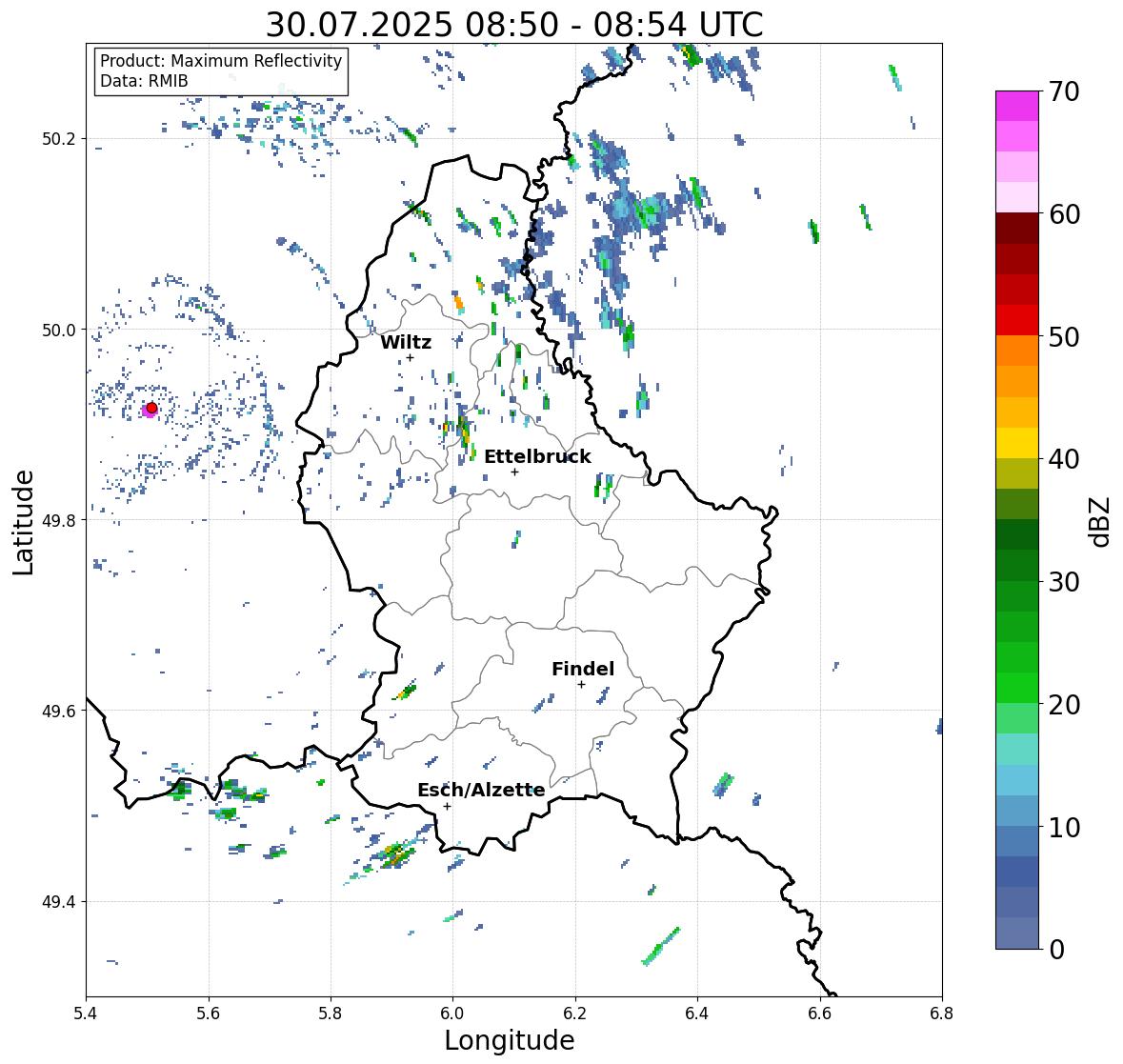Click the longitude tick label 6.4
Viewport: 1123px width, 1064px height.
click(697, 1014)
